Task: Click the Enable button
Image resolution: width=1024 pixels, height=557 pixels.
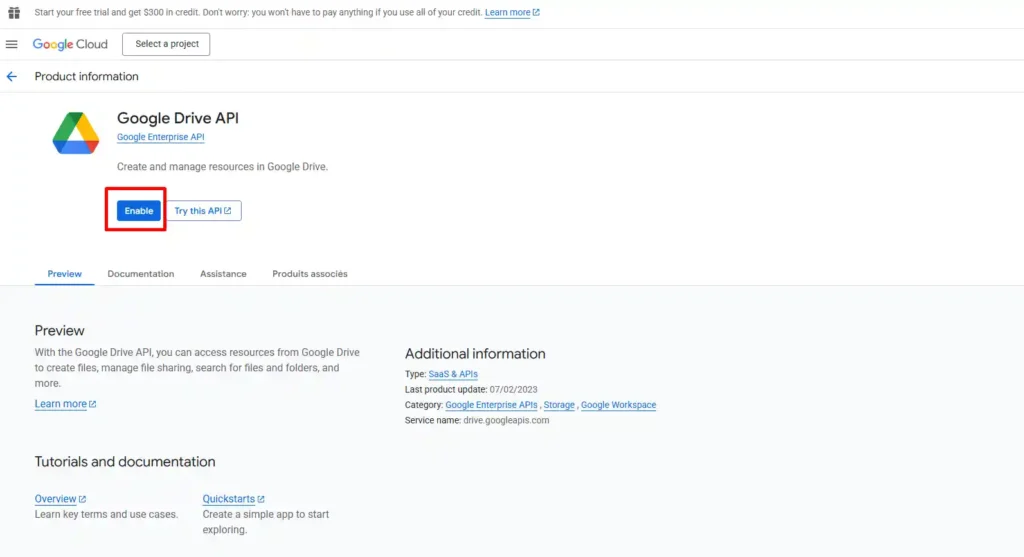Action: tap(138, 211)
